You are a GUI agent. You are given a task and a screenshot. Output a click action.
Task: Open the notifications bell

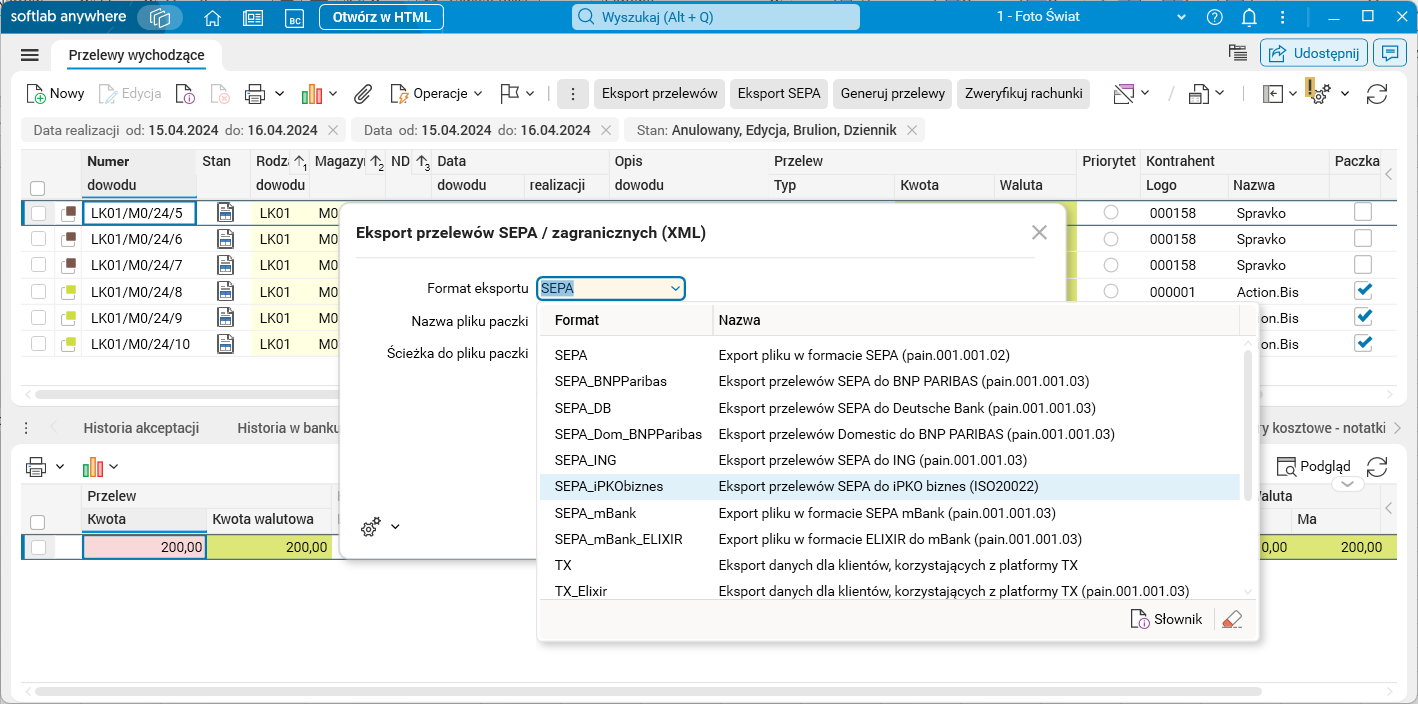click(1249, 17)
